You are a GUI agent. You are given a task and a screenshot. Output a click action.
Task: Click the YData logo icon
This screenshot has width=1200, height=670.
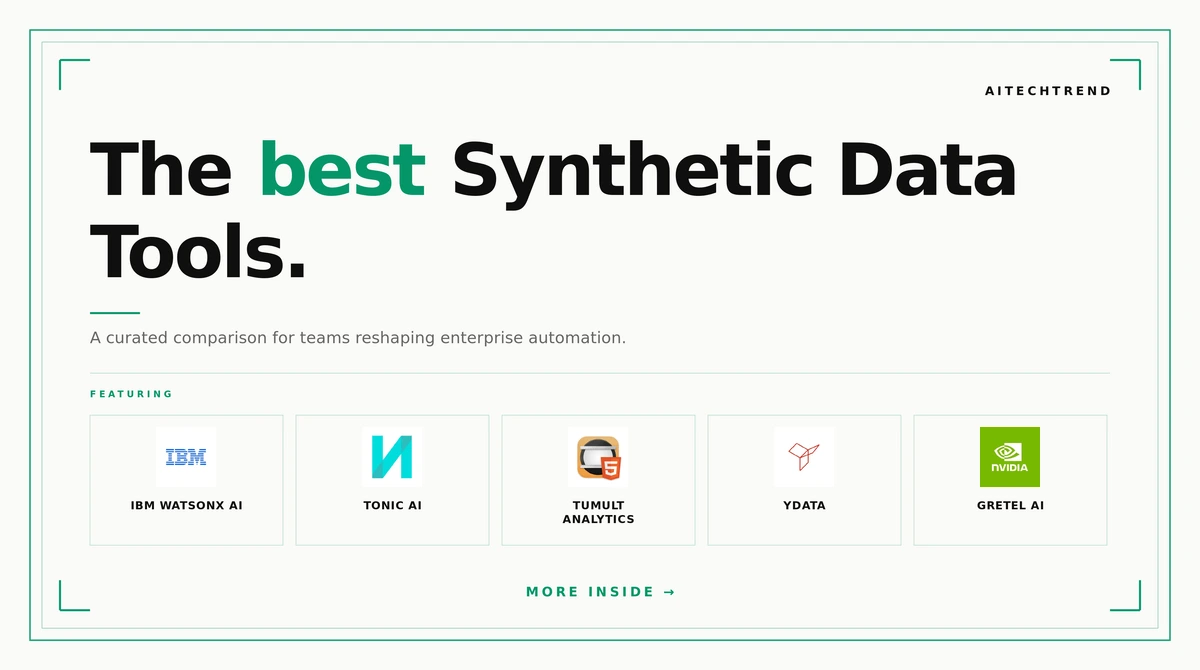tap(804, 457)
